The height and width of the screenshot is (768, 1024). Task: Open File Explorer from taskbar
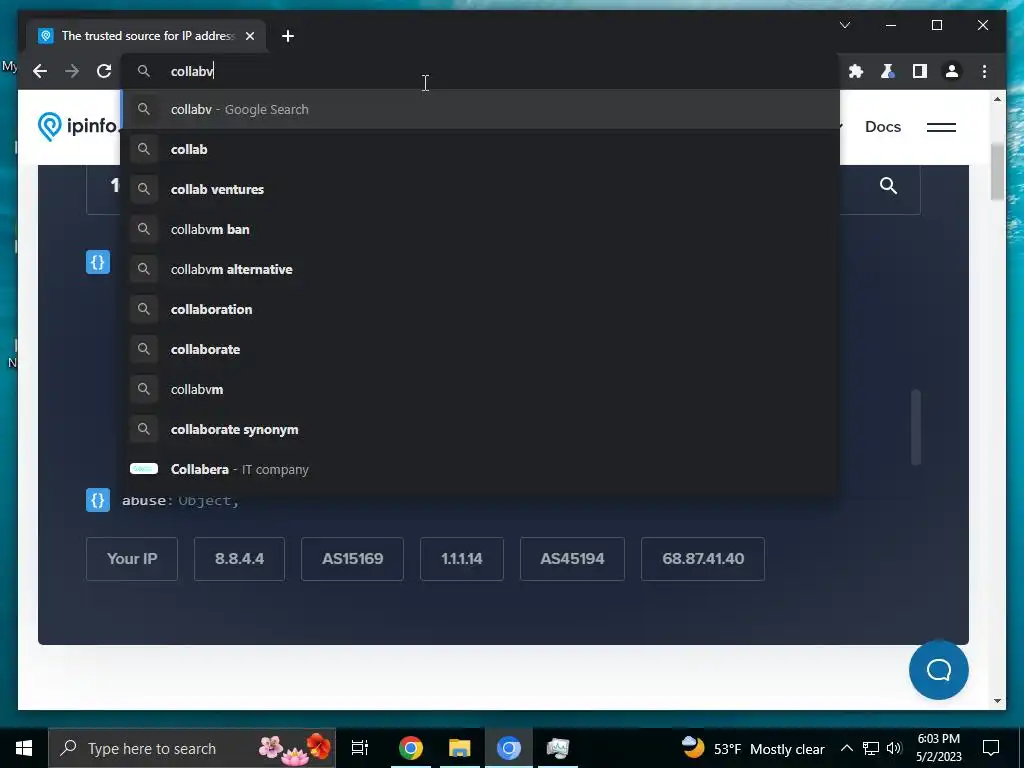click(x=460, y=748)
